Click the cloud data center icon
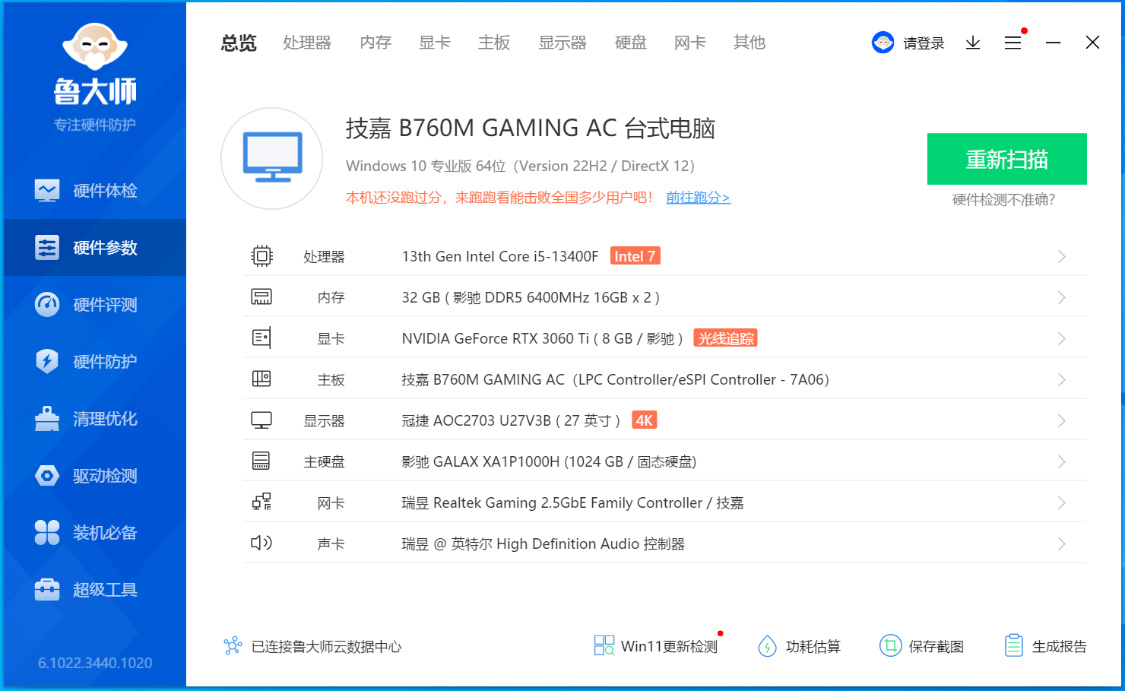Image resolution: width=1125 pixels, height=691 pixels. tap(232, 646)
